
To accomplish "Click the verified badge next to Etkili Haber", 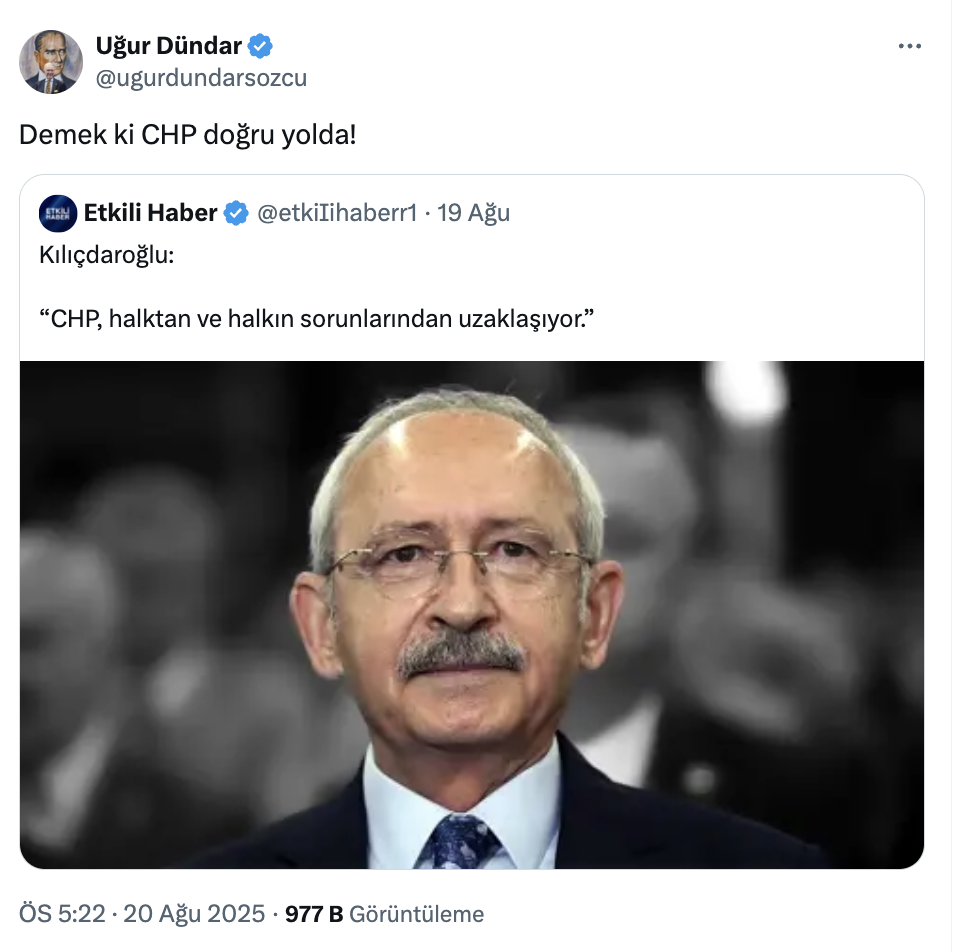I will point(236,213).
